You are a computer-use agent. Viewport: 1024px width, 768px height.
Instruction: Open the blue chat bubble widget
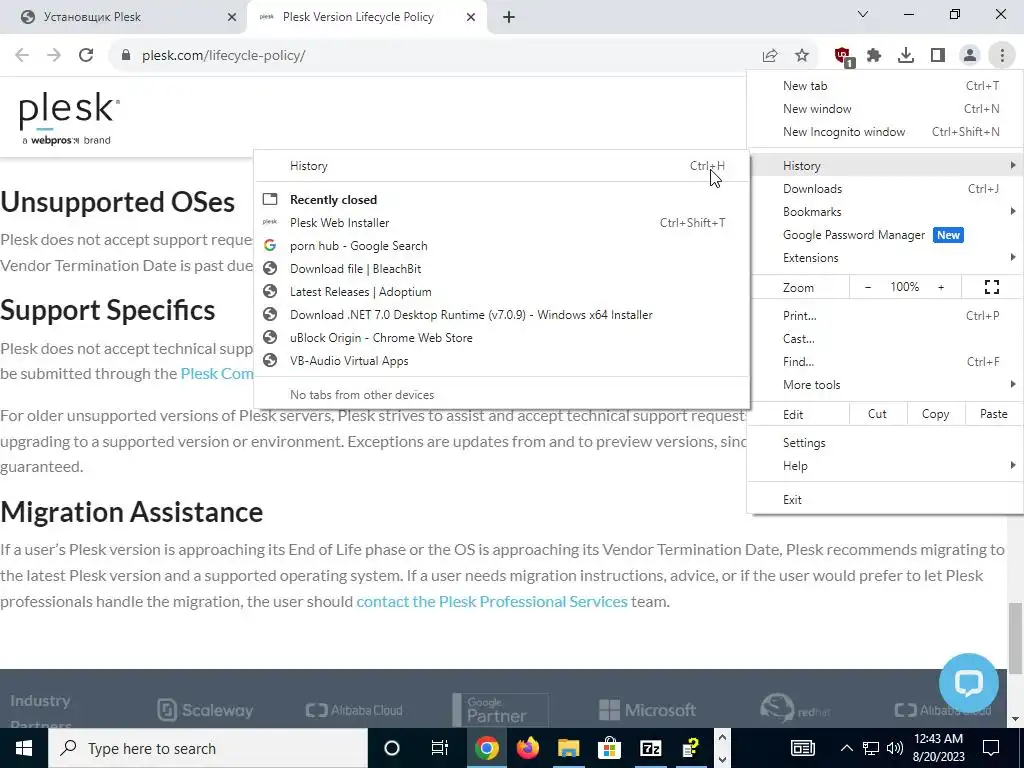(968, 682)
